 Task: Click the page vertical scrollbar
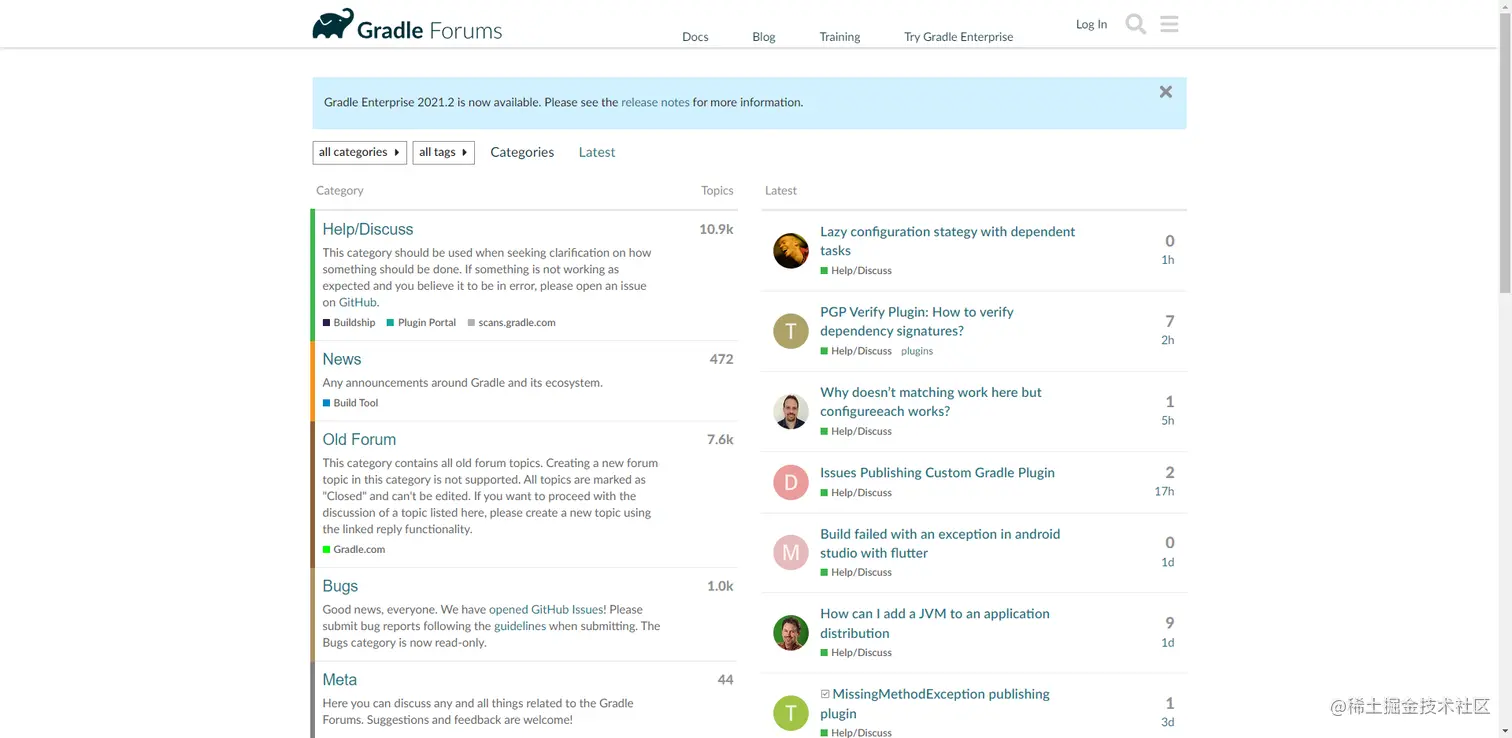(x=1505, y=150)
